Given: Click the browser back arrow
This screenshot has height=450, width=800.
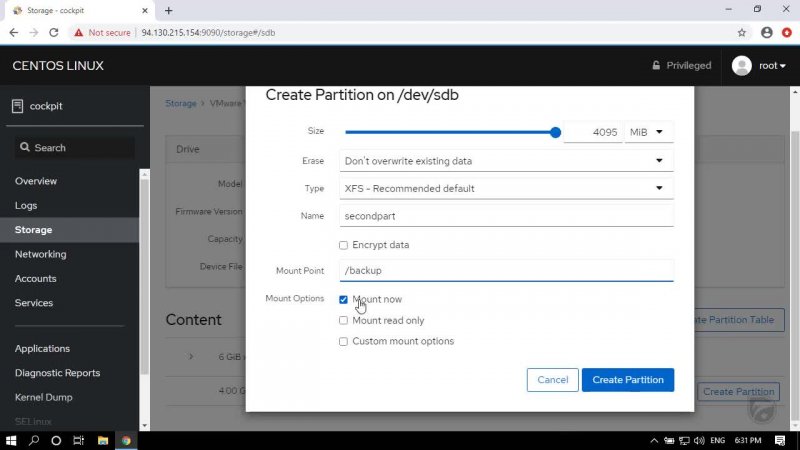Looking at the screenshot, I should click(x=14, y=32).
